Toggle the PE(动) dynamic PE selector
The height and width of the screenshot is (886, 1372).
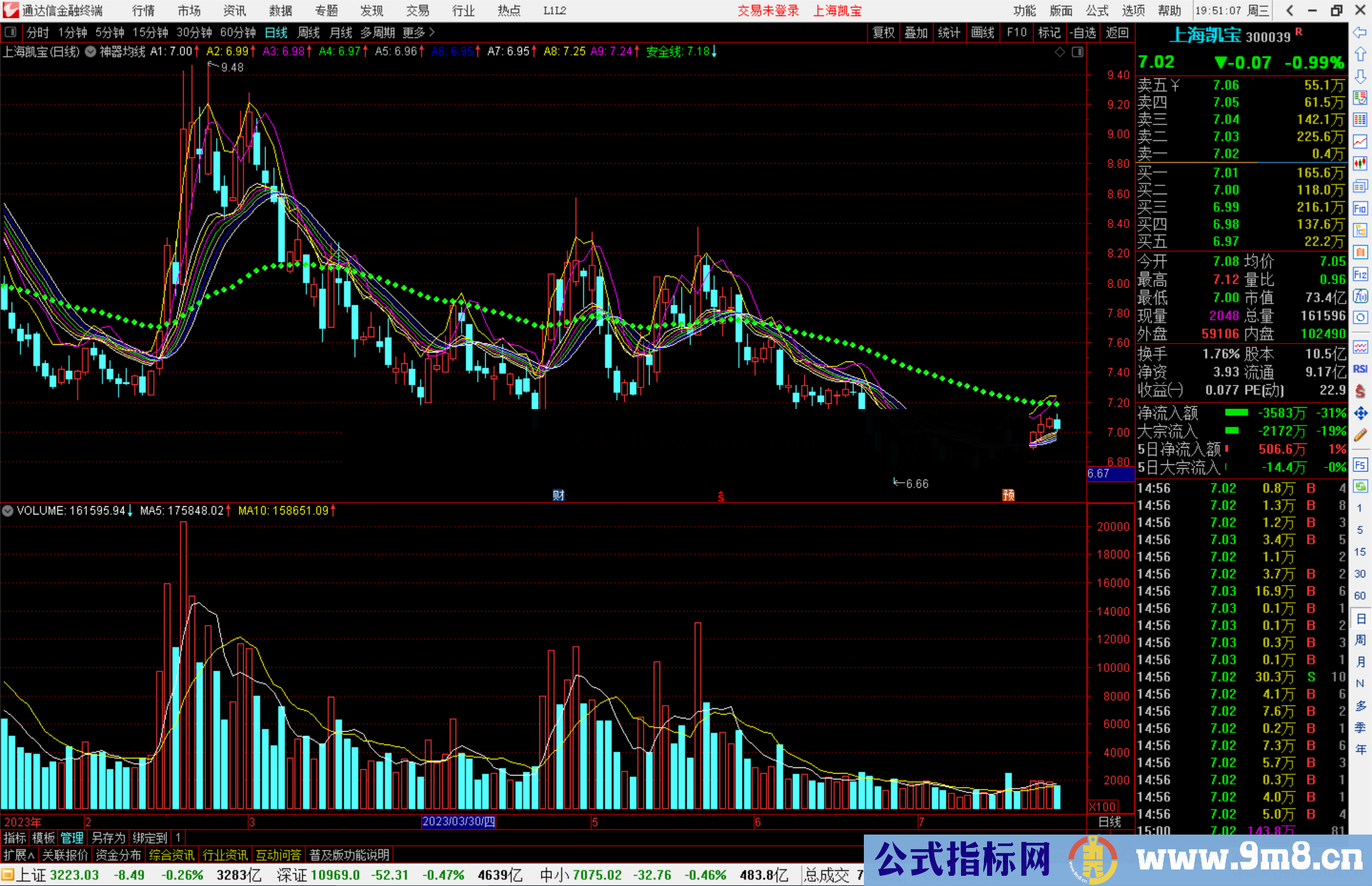1264,390
